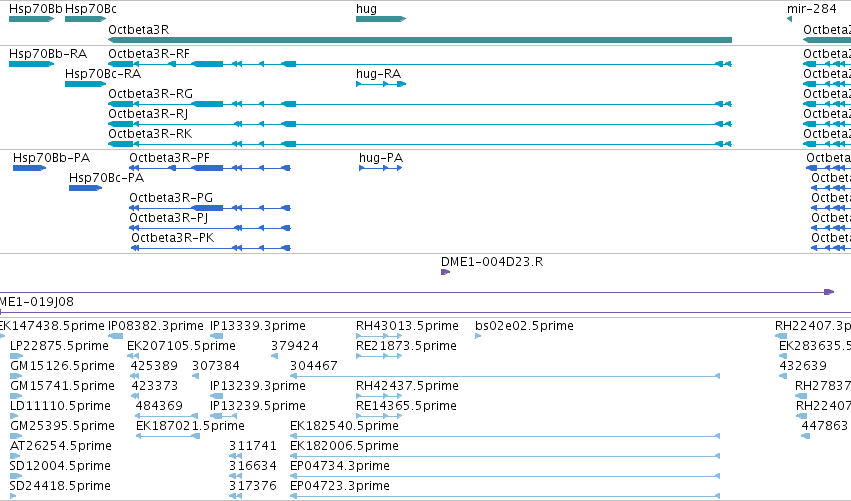Image resolution: width=851 pixels, height=501 pixels.
Task: Select protein Octbeta3R-PJ label
Action: coord(169,218)
